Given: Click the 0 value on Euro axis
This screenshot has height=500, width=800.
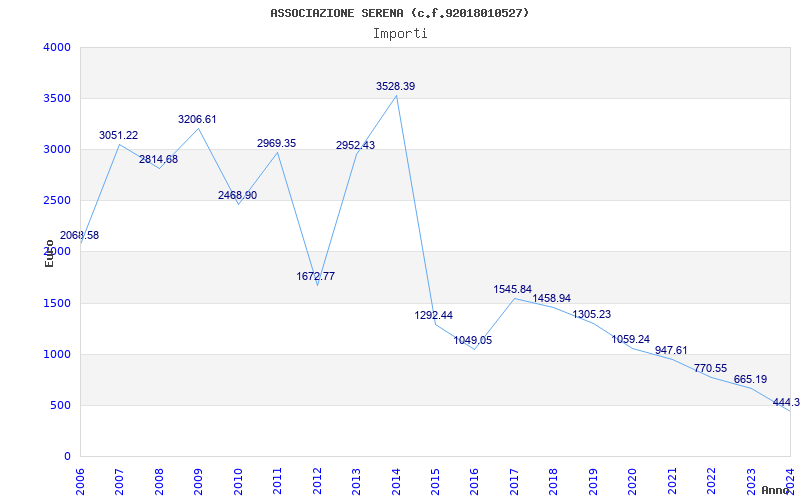Looking at the screenshot, I should [x=67, y=456].
